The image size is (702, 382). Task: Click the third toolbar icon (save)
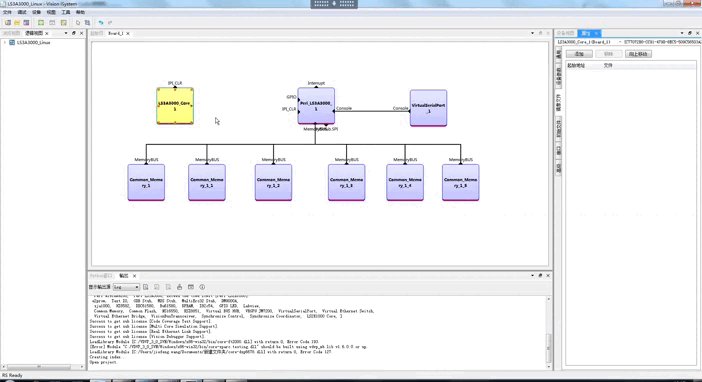(26, 22)
